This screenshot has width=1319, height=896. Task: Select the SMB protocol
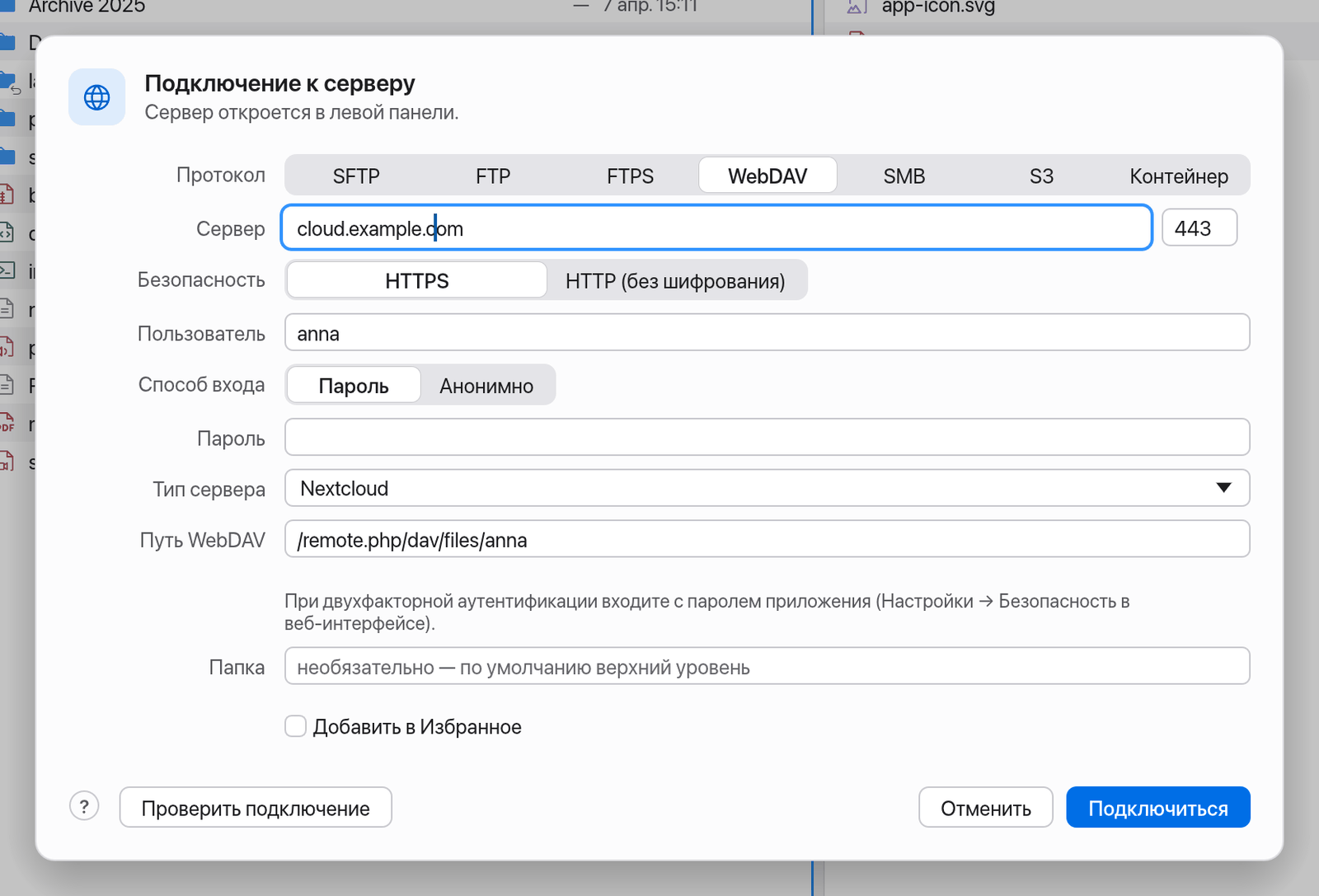904,176
